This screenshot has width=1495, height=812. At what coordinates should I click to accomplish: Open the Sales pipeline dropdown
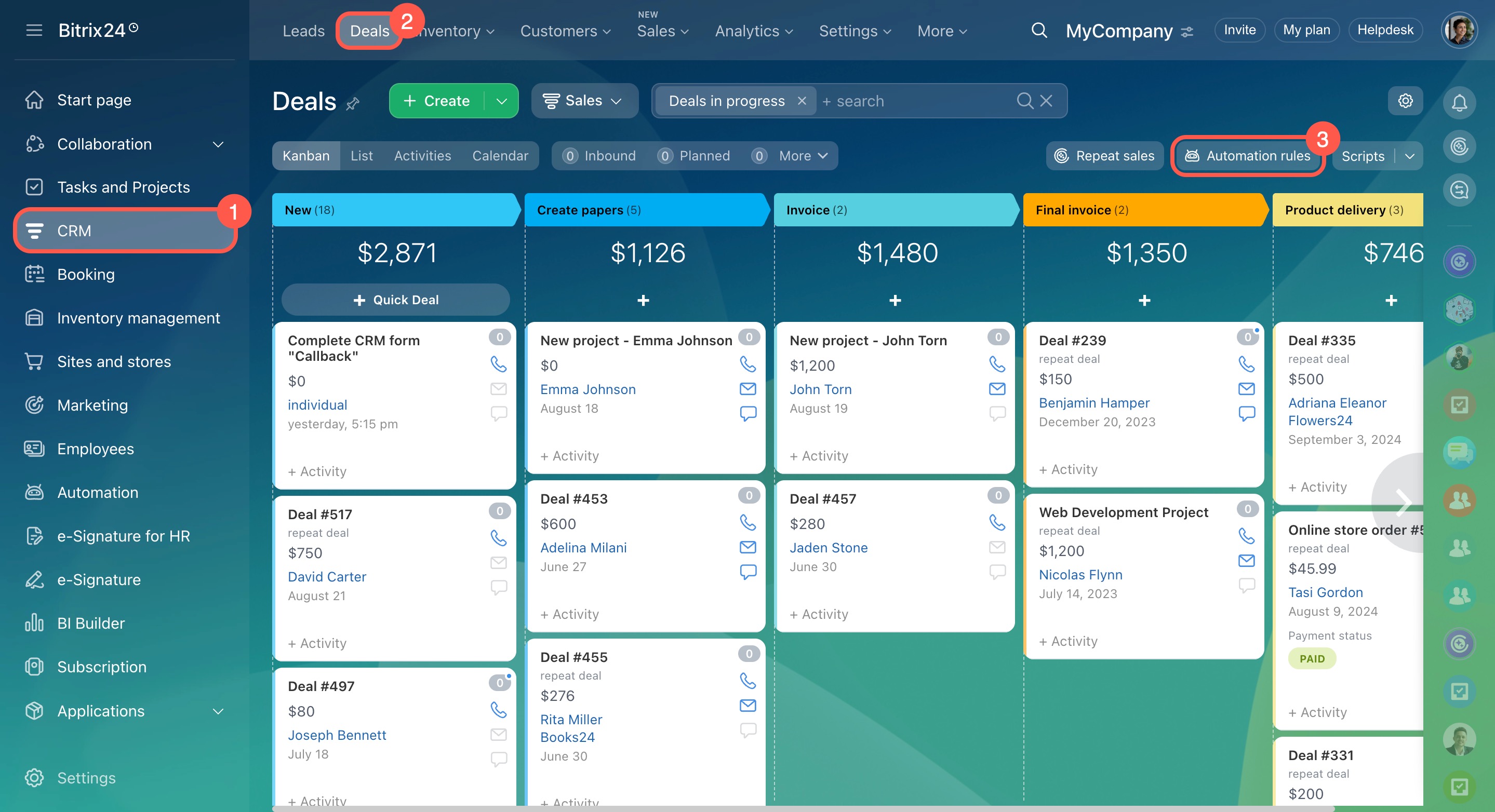[583, 101]
